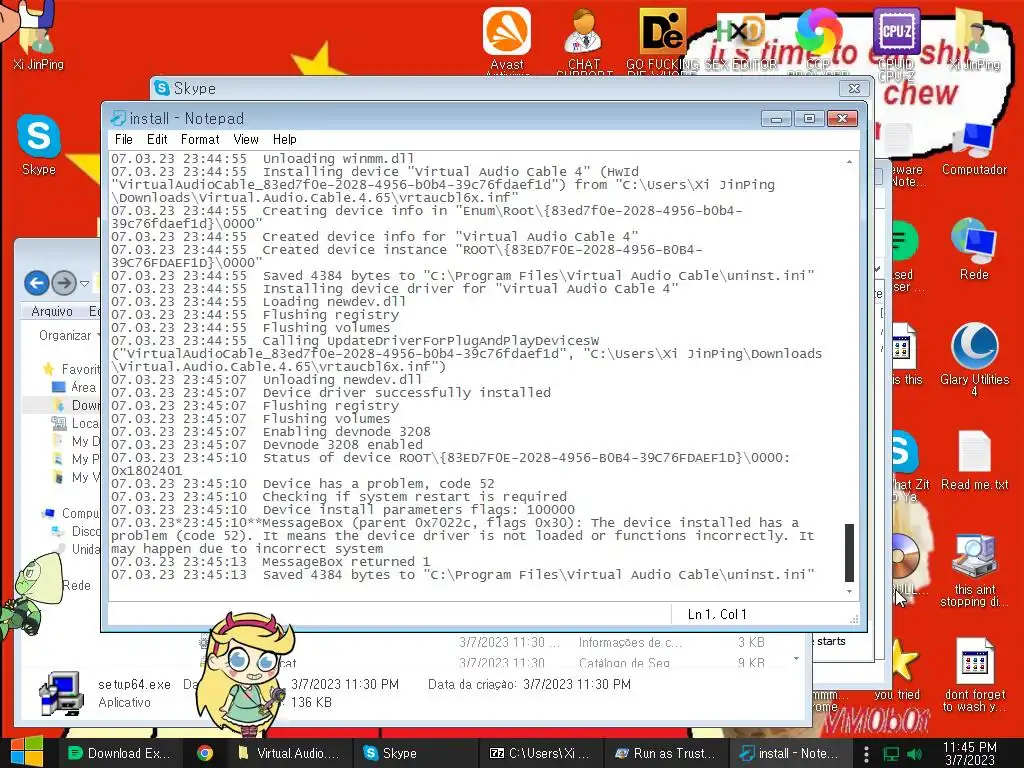Open the De desktop icon
This screenshot has height=768, width=1024.
662,39
